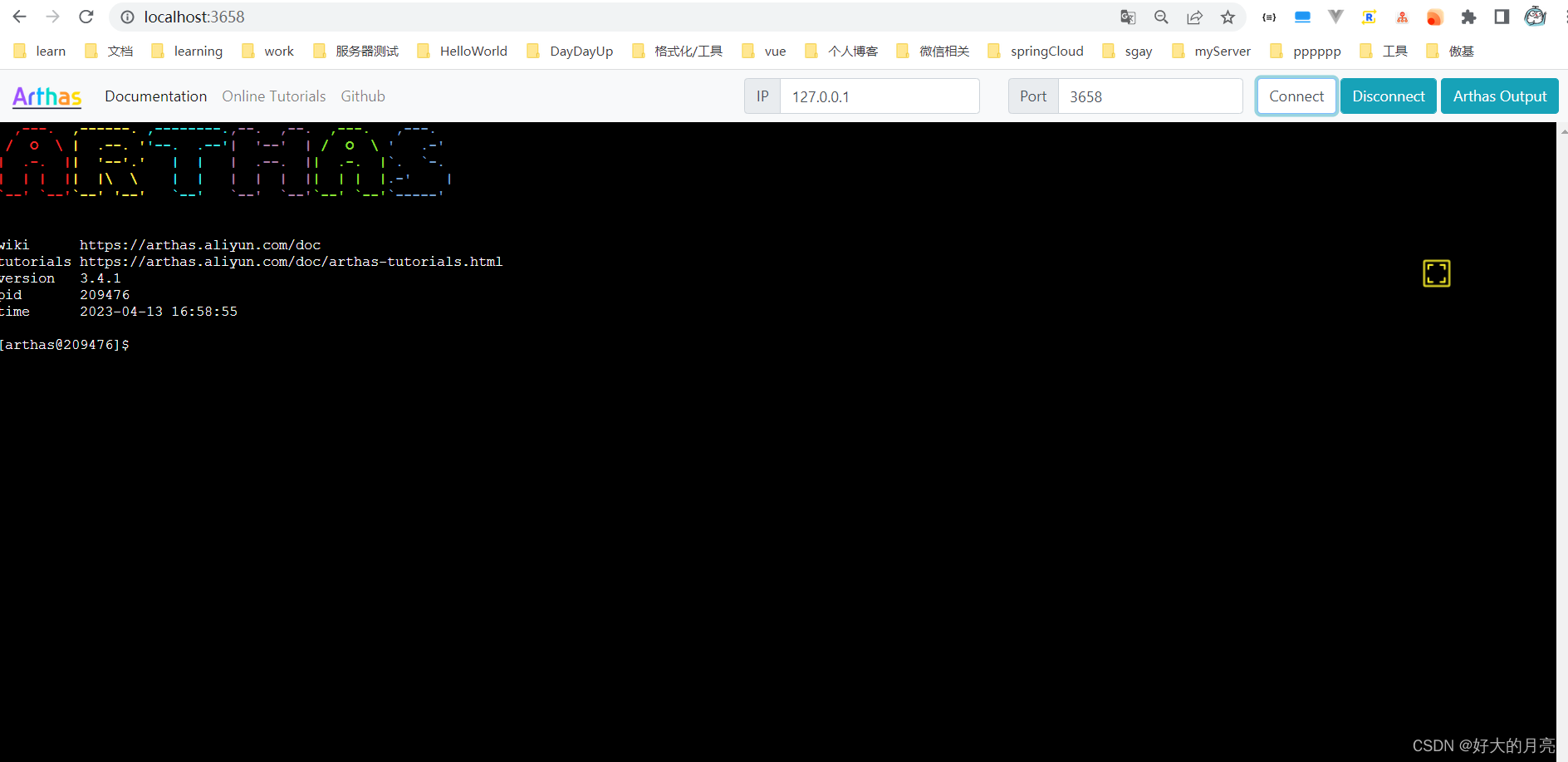Click the orange round extension icon
The width and height of the screenshot is (1568, 762).
1435,17
